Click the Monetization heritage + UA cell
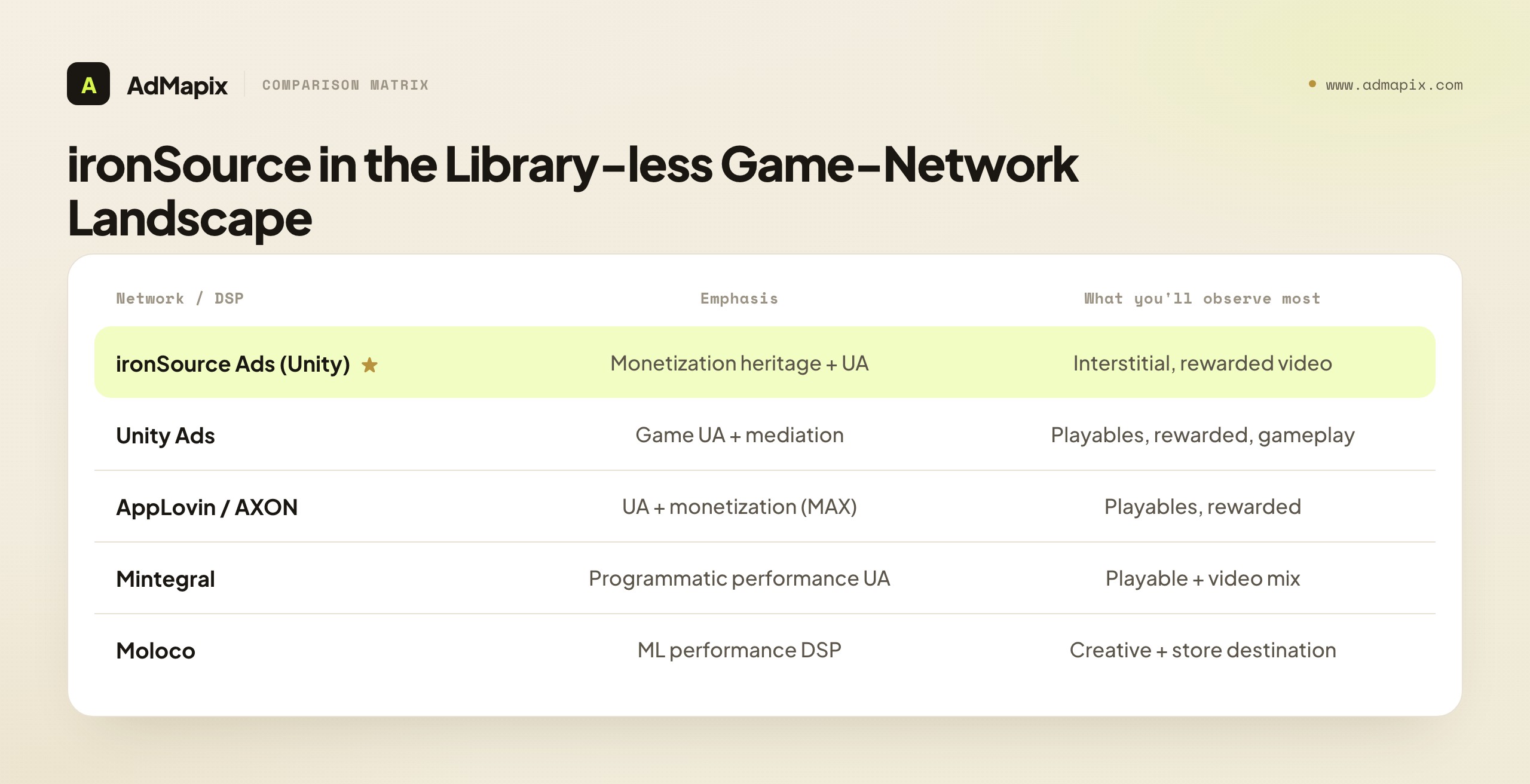The height and width of the screenshot is (784, 1530). tap(739, 363)
